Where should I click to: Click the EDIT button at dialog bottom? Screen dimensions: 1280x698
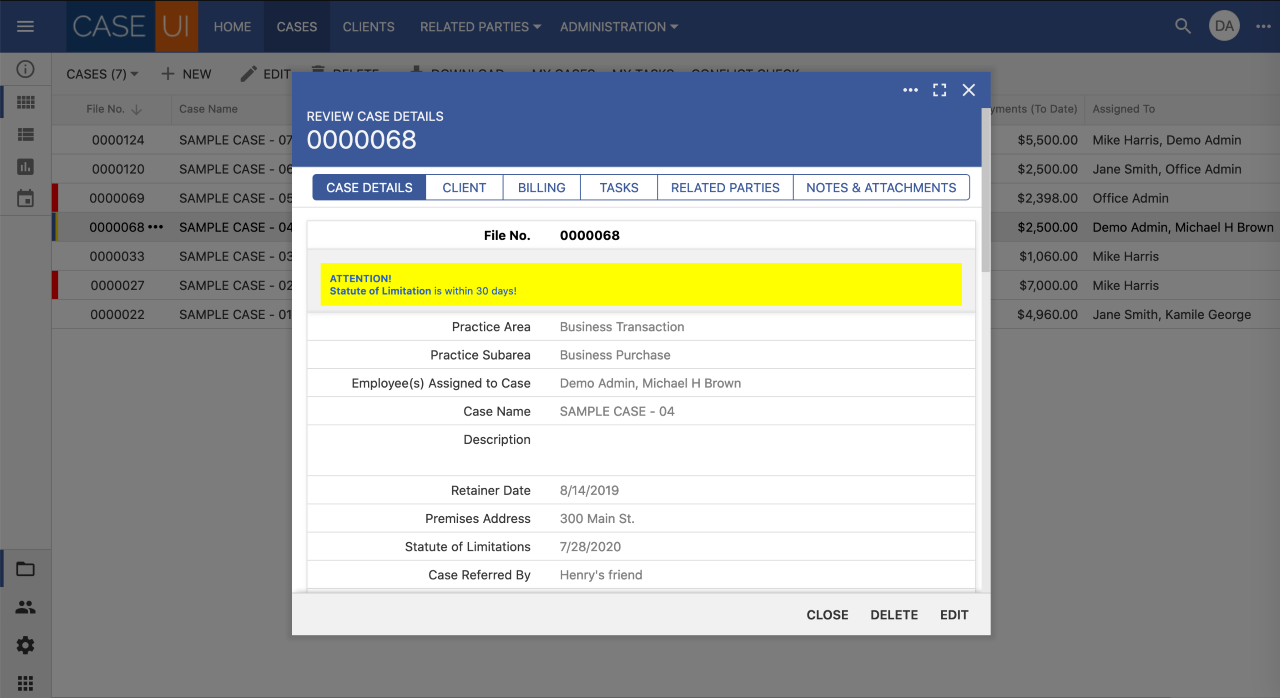(x=954, y=614)
